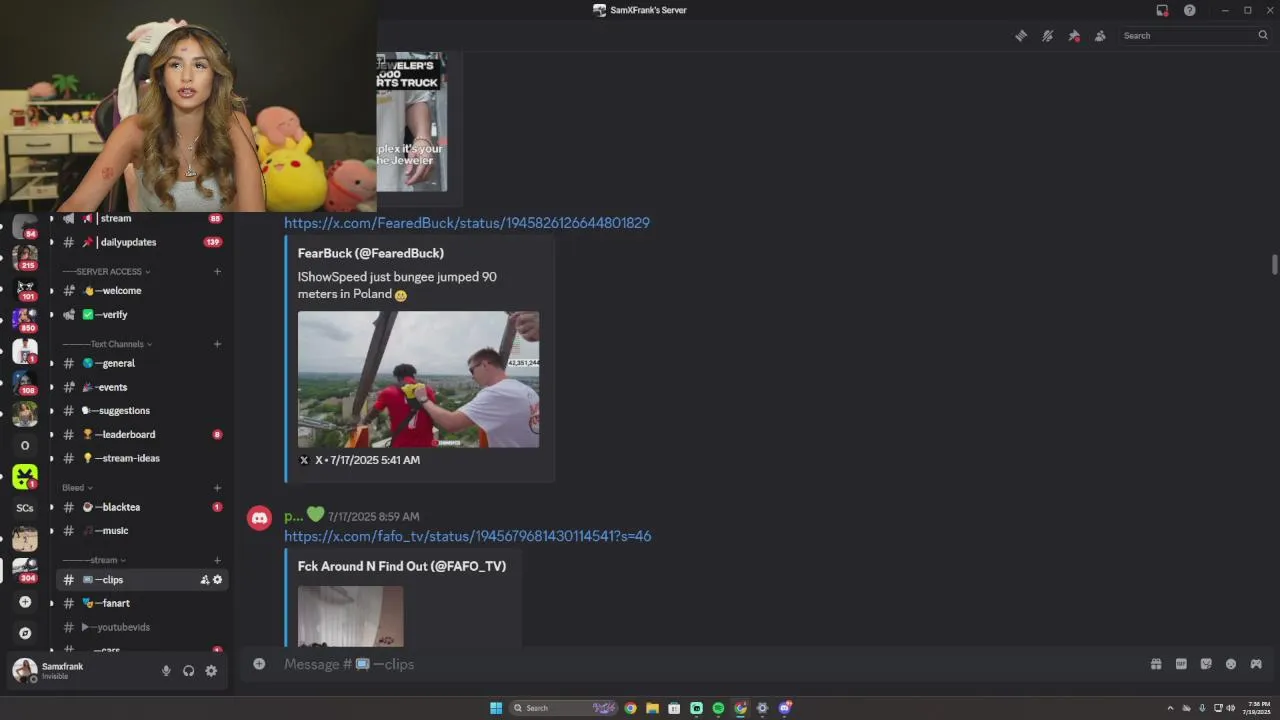
Task: Open the Windows Start button
Action: pyautogui.click(x=496, y=708)
